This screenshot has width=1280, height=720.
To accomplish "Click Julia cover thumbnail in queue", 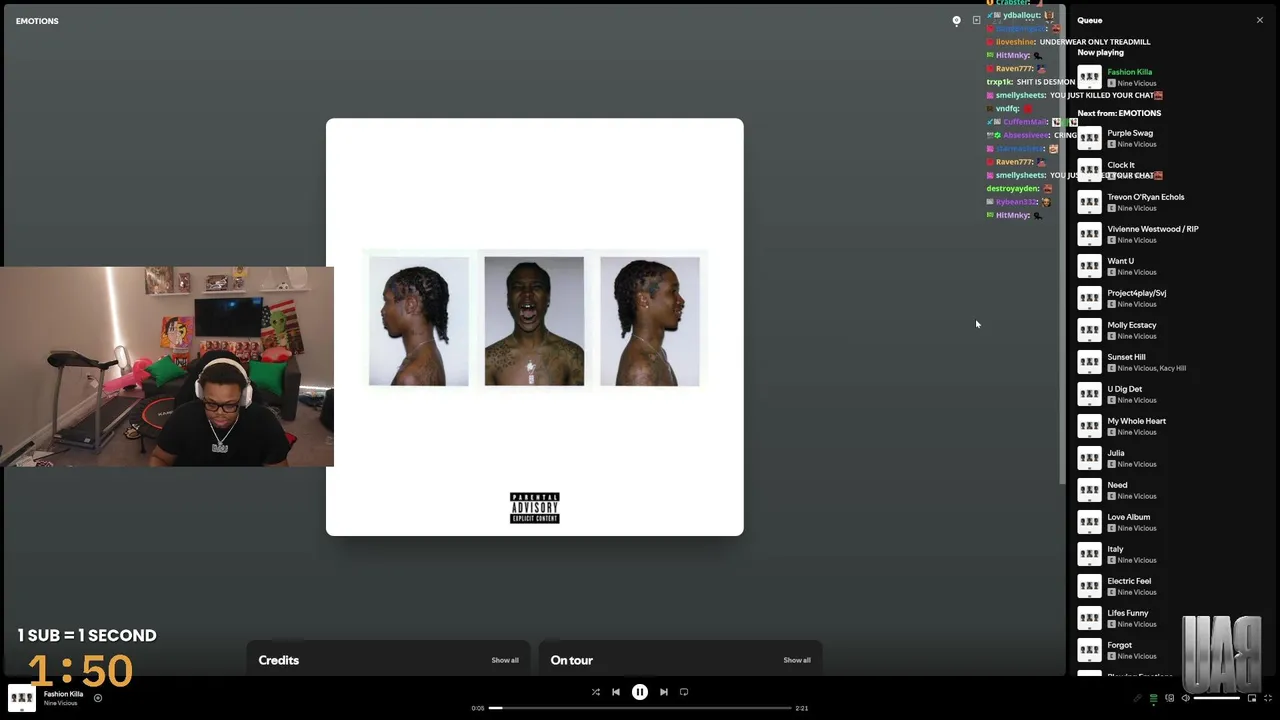I will click(x=1089, y=458).
